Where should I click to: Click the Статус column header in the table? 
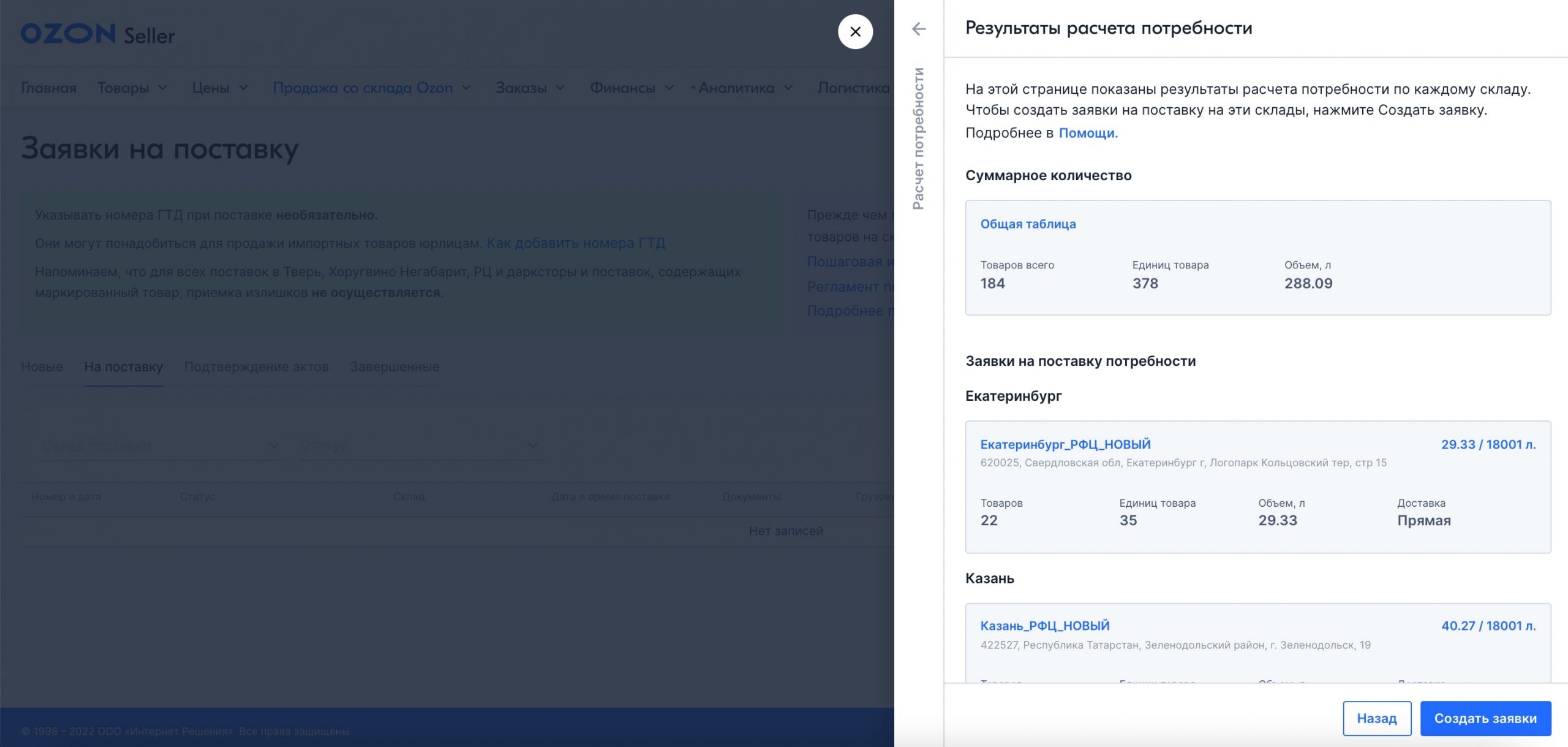[198, 496]
